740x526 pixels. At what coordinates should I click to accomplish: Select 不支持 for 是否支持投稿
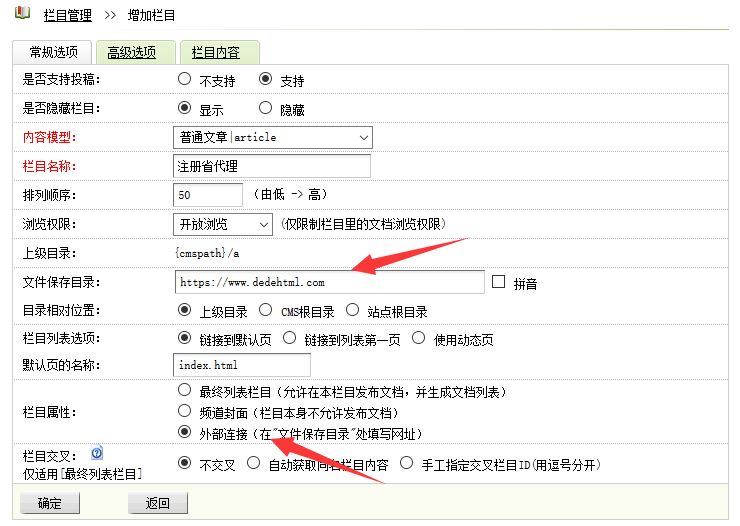click(185, 80)
